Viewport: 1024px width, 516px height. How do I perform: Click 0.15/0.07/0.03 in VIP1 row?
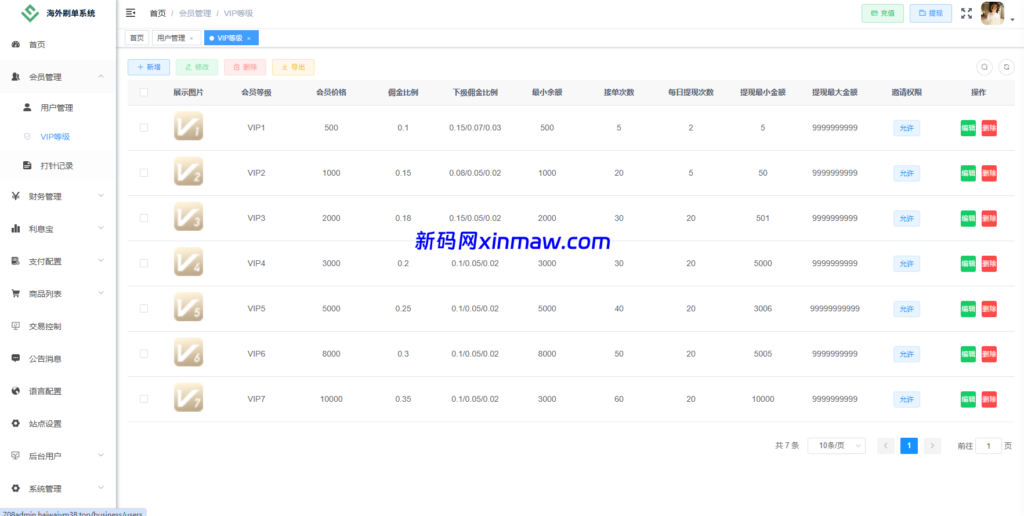475,127
